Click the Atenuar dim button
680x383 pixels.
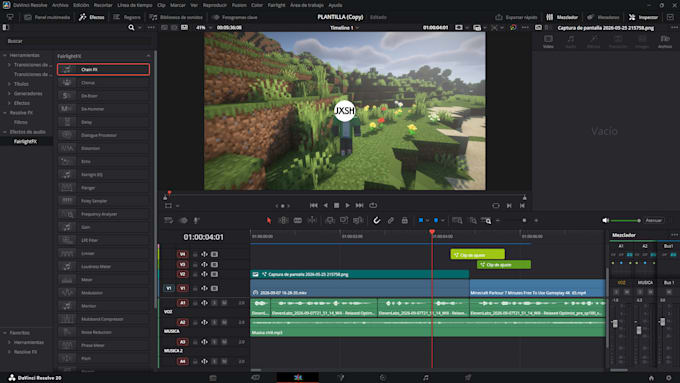click(x=654, y=220)
